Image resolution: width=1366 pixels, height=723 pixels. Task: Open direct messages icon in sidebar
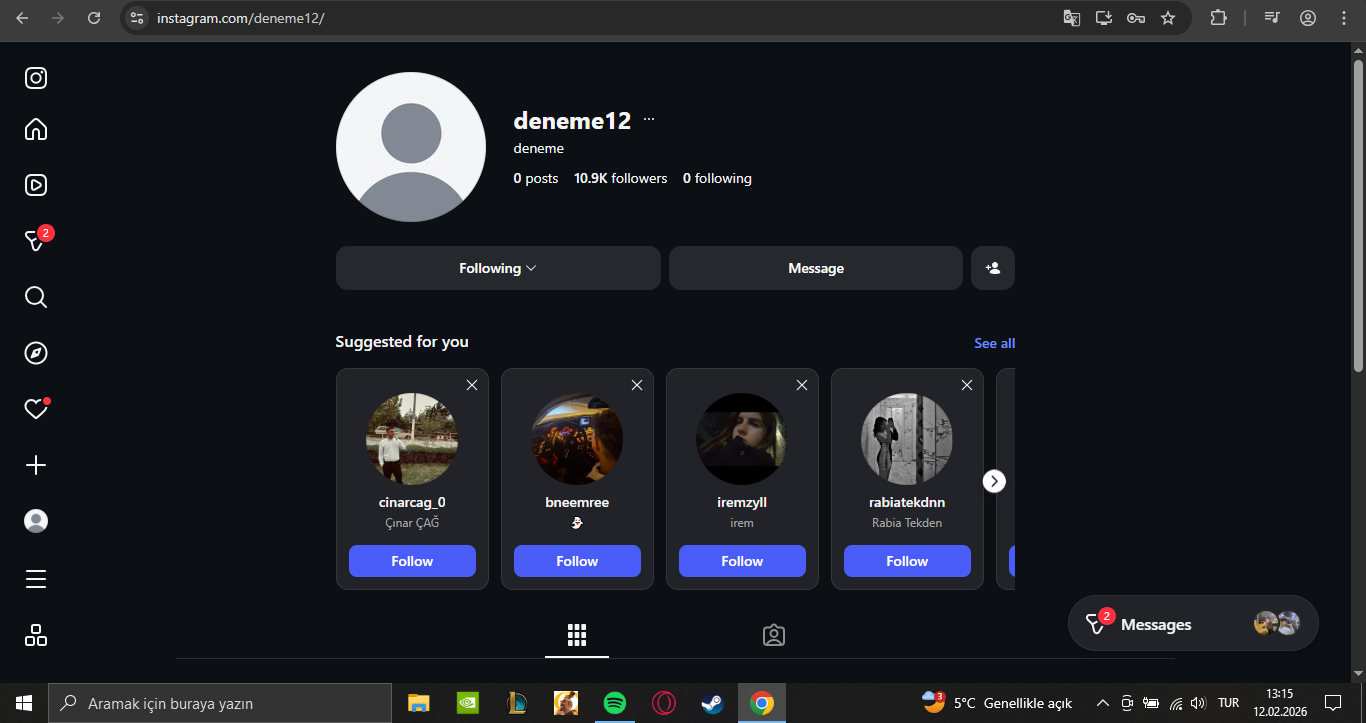36,241
